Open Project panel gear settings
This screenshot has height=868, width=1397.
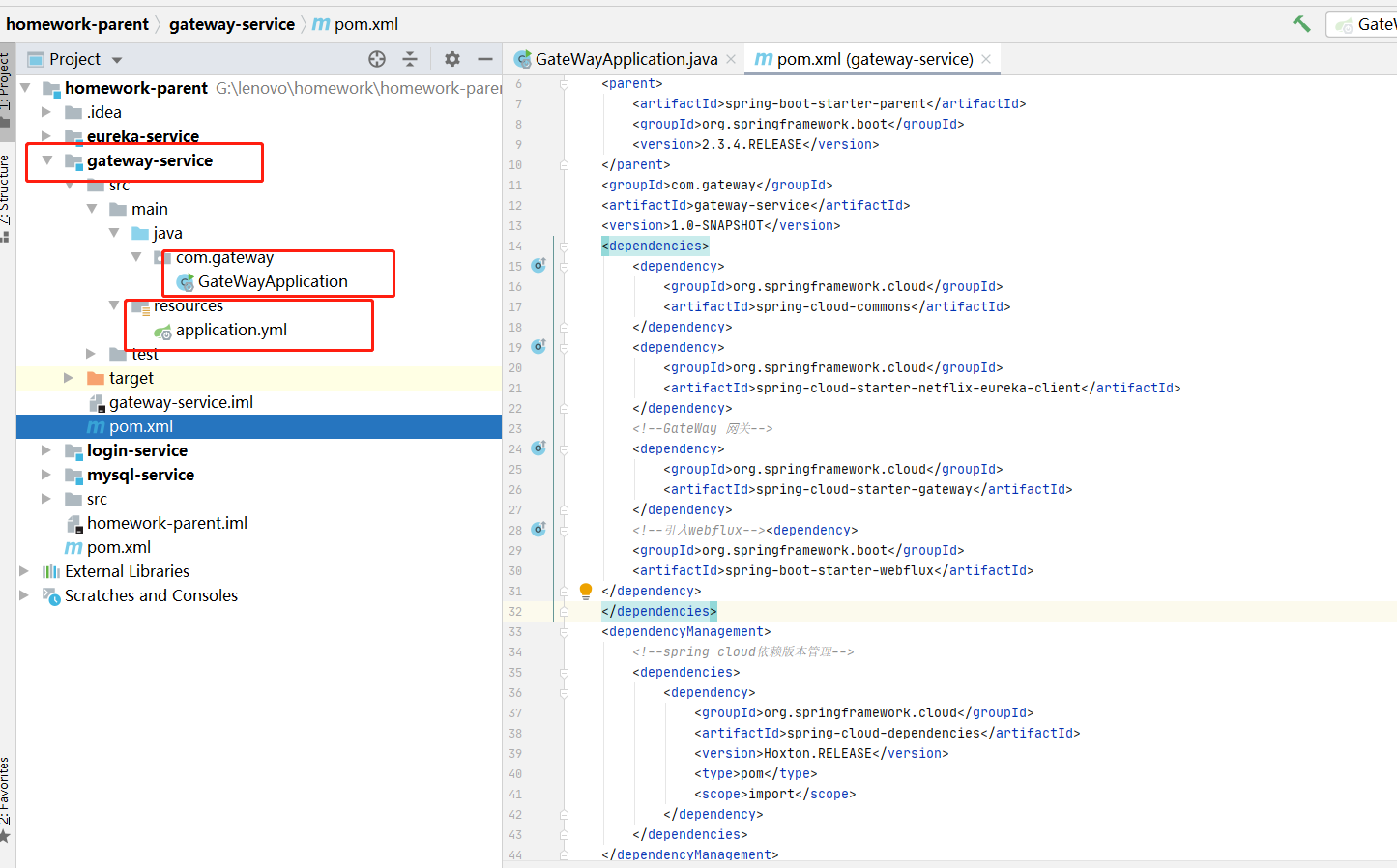[452, 59]
